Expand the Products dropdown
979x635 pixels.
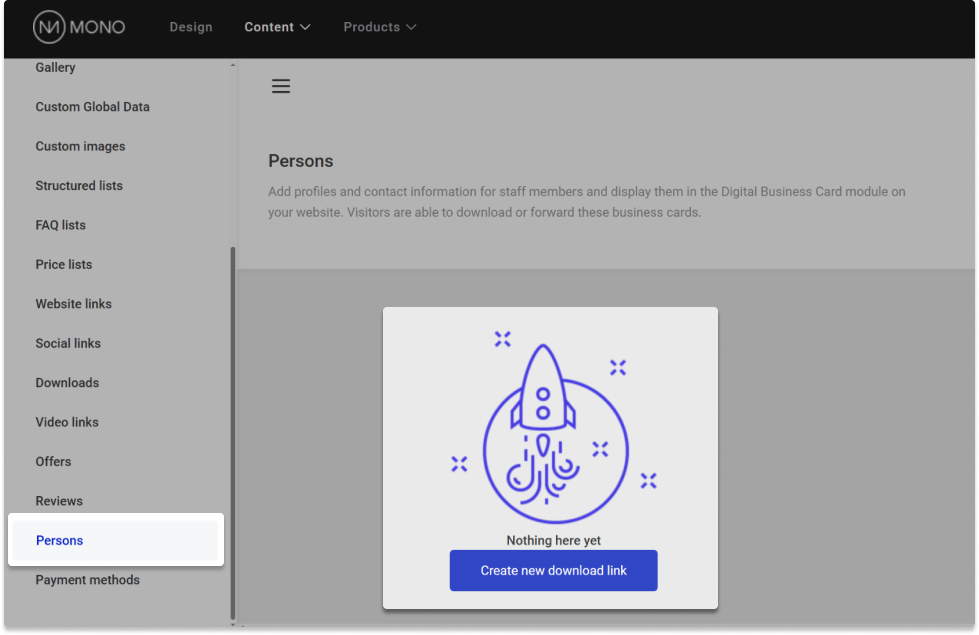pyautogui.click(x=379, y=27)
